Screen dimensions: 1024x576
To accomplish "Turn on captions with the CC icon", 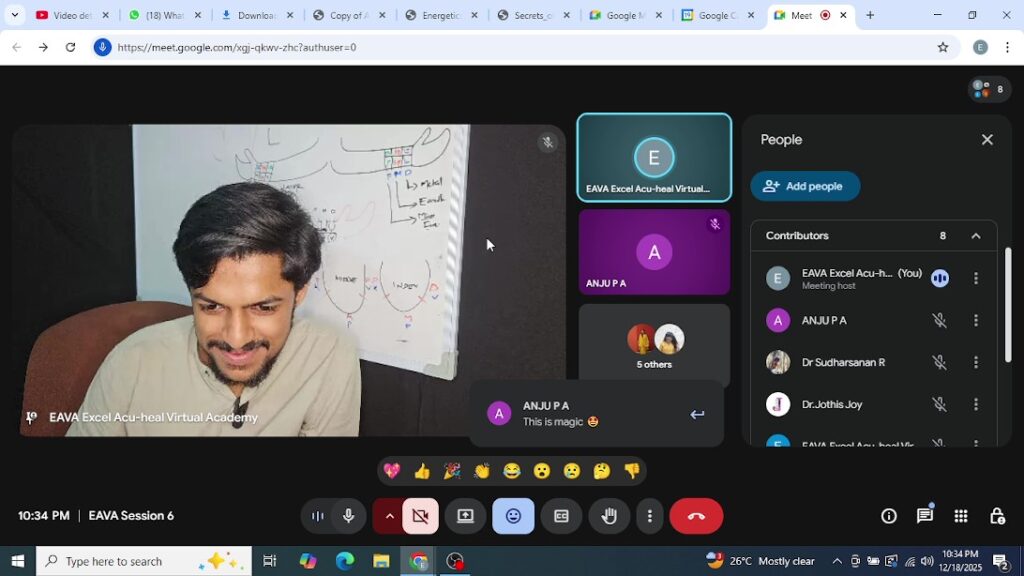I will (x=561, y=516).
